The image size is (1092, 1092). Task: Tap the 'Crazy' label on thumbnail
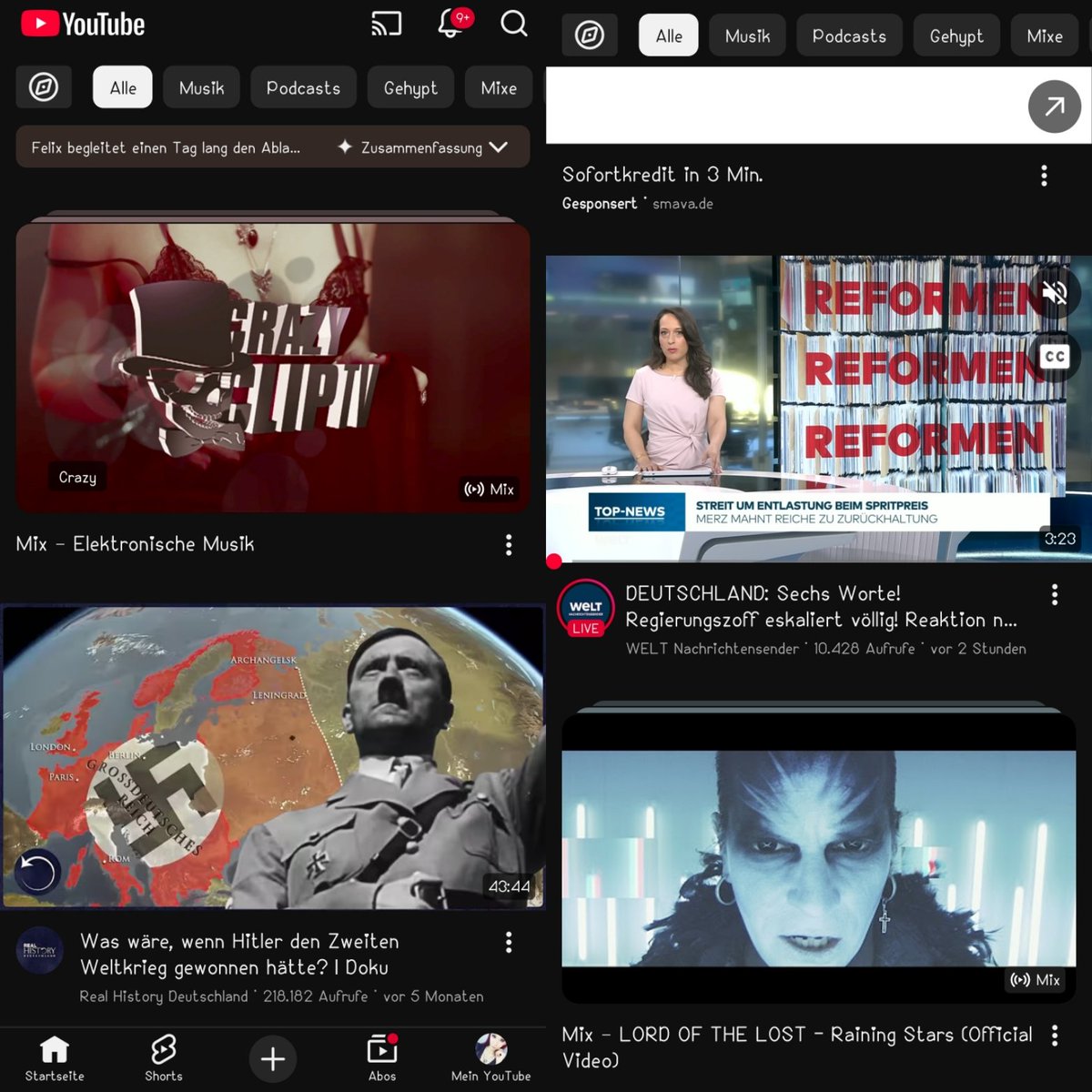(77, 477)
